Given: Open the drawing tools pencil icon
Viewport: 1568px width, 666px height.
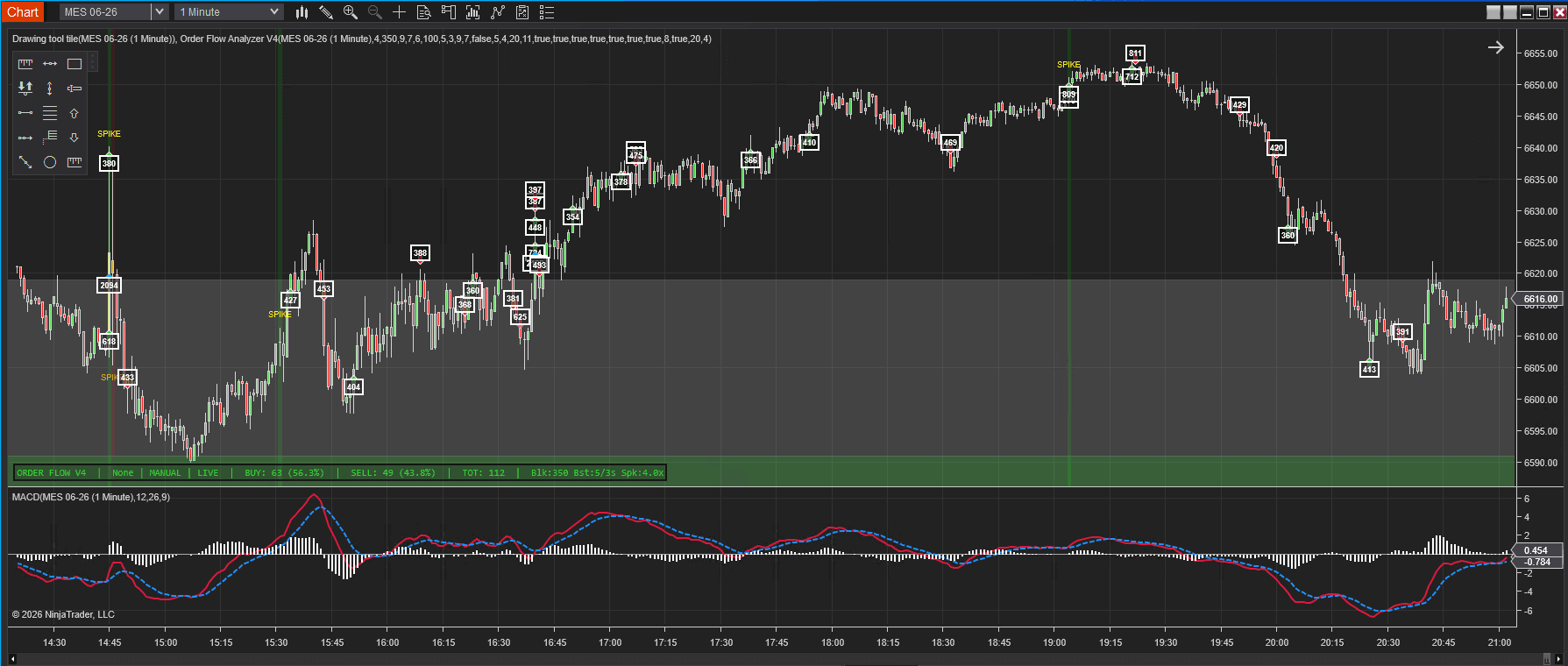Looking at the screenshot, I should [326, 12].
